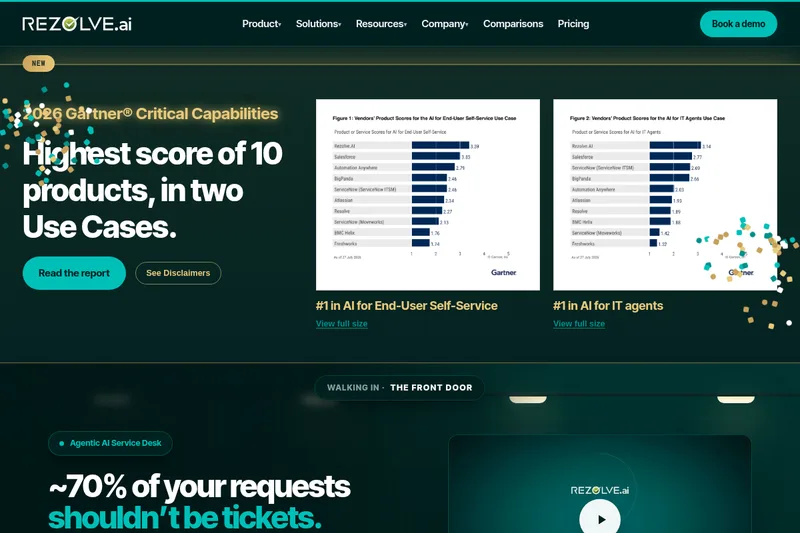The height and width of the screenshot is (533, 800).
Task: Click the 'Highest score of 10 products' headline
Action: click(152, 190)
